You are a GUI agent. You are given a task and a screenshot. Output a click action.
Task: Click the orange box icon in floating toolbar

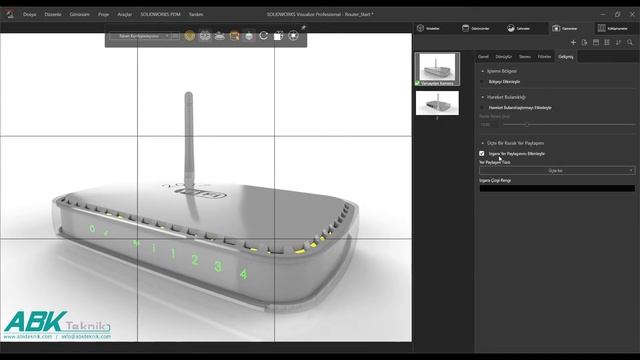(234, 36)
